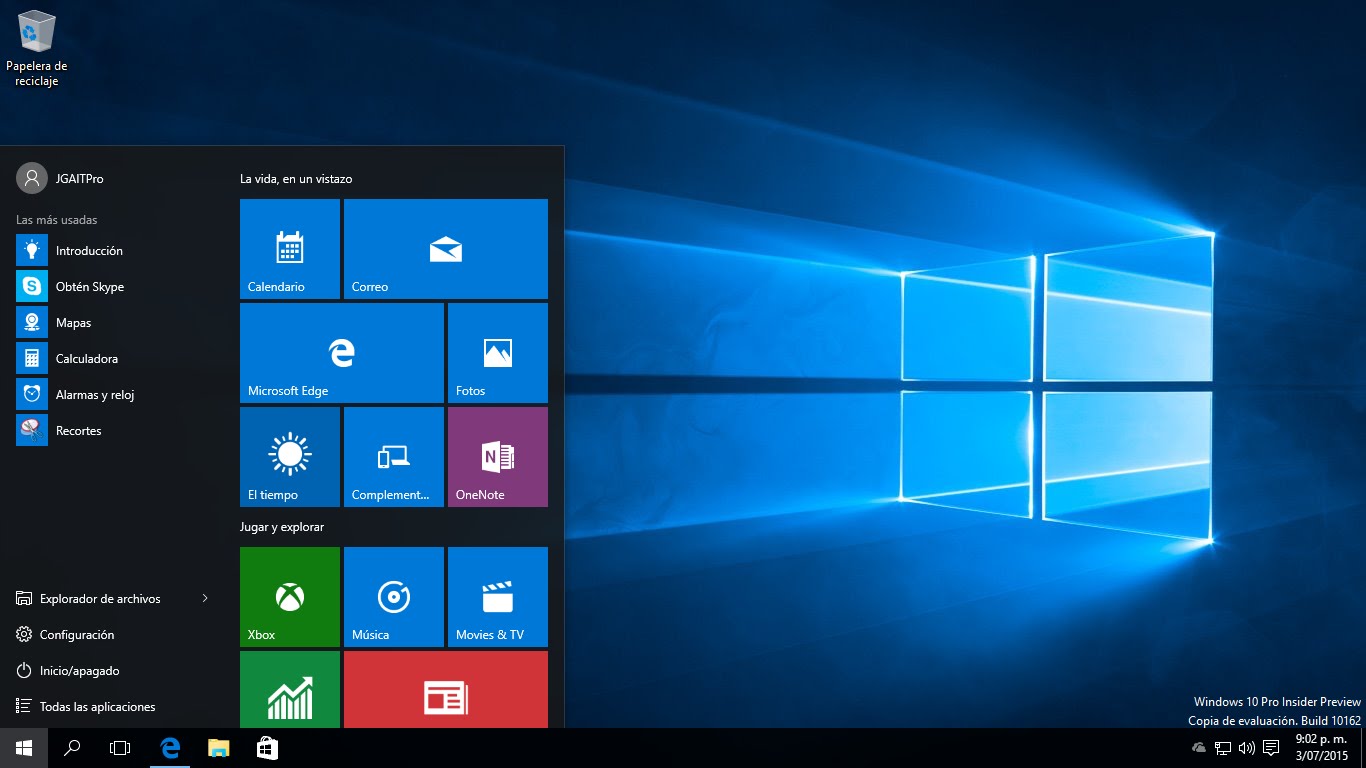Open the green Xbox tile
This screenshot has height=768, width=1366.
pyautogui.click(x=289, y=596)
